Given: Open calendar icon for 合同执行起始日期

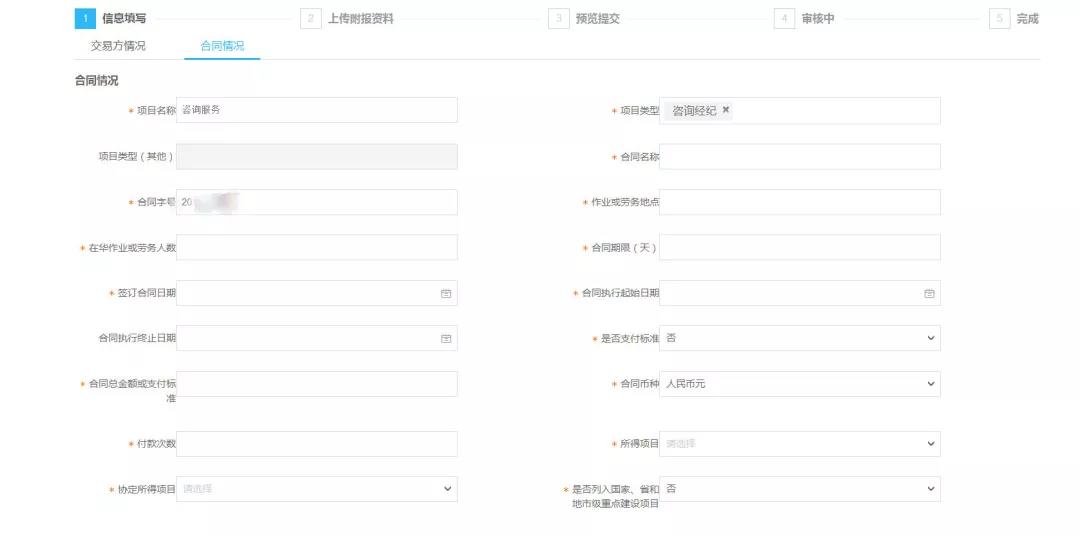Looking at the screenshot, I should 929,294.
